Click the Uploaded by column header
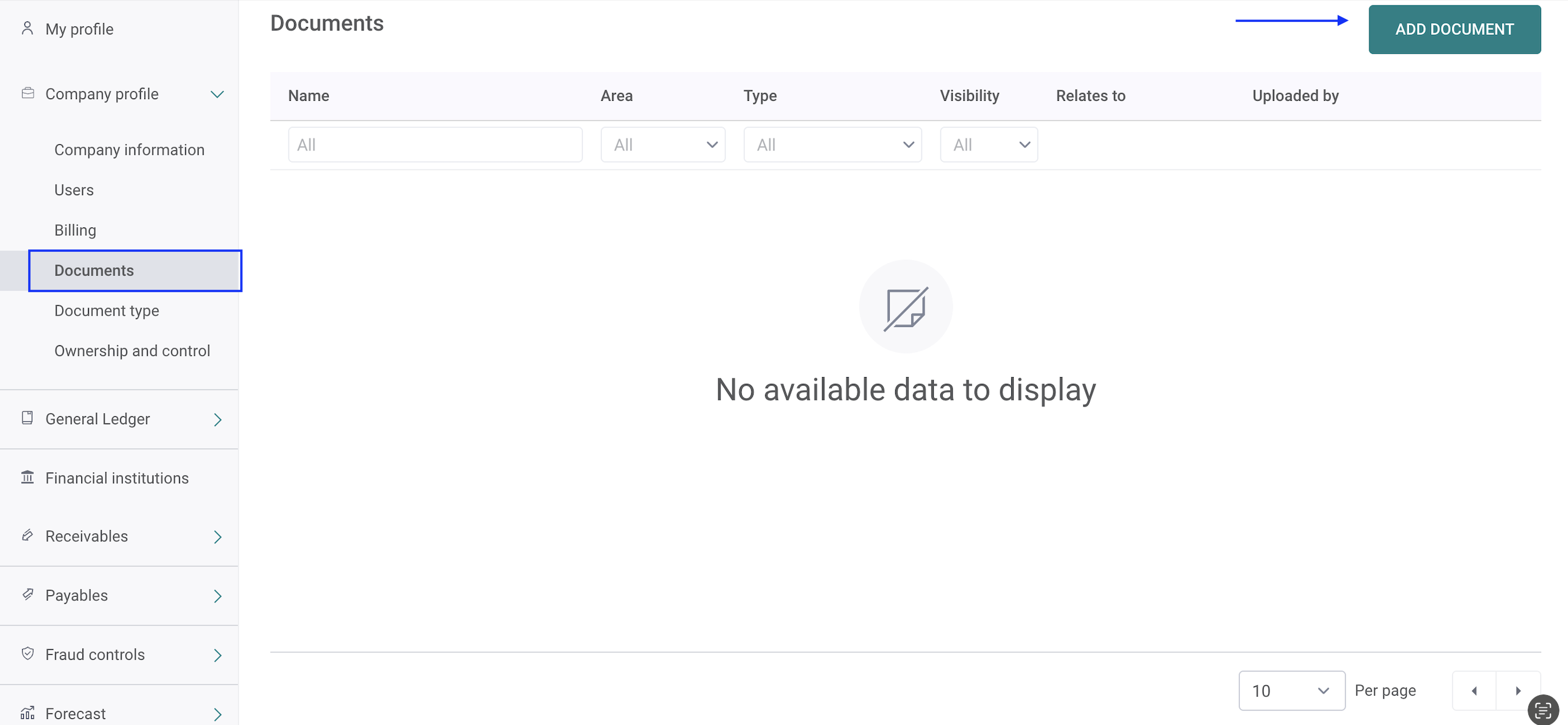This screenshot has height=725, width=1568. 1295,96
